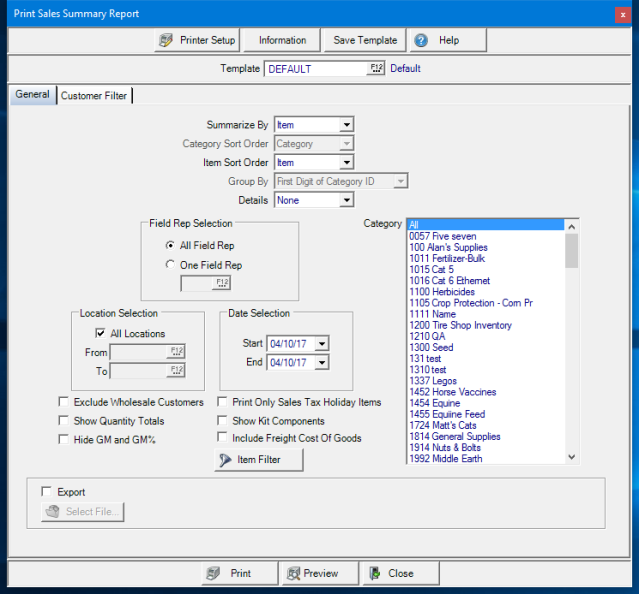This screenshot has width=639, height=594.
Task: Click the Preview magnifier icon
Action: tap(293, 574)
